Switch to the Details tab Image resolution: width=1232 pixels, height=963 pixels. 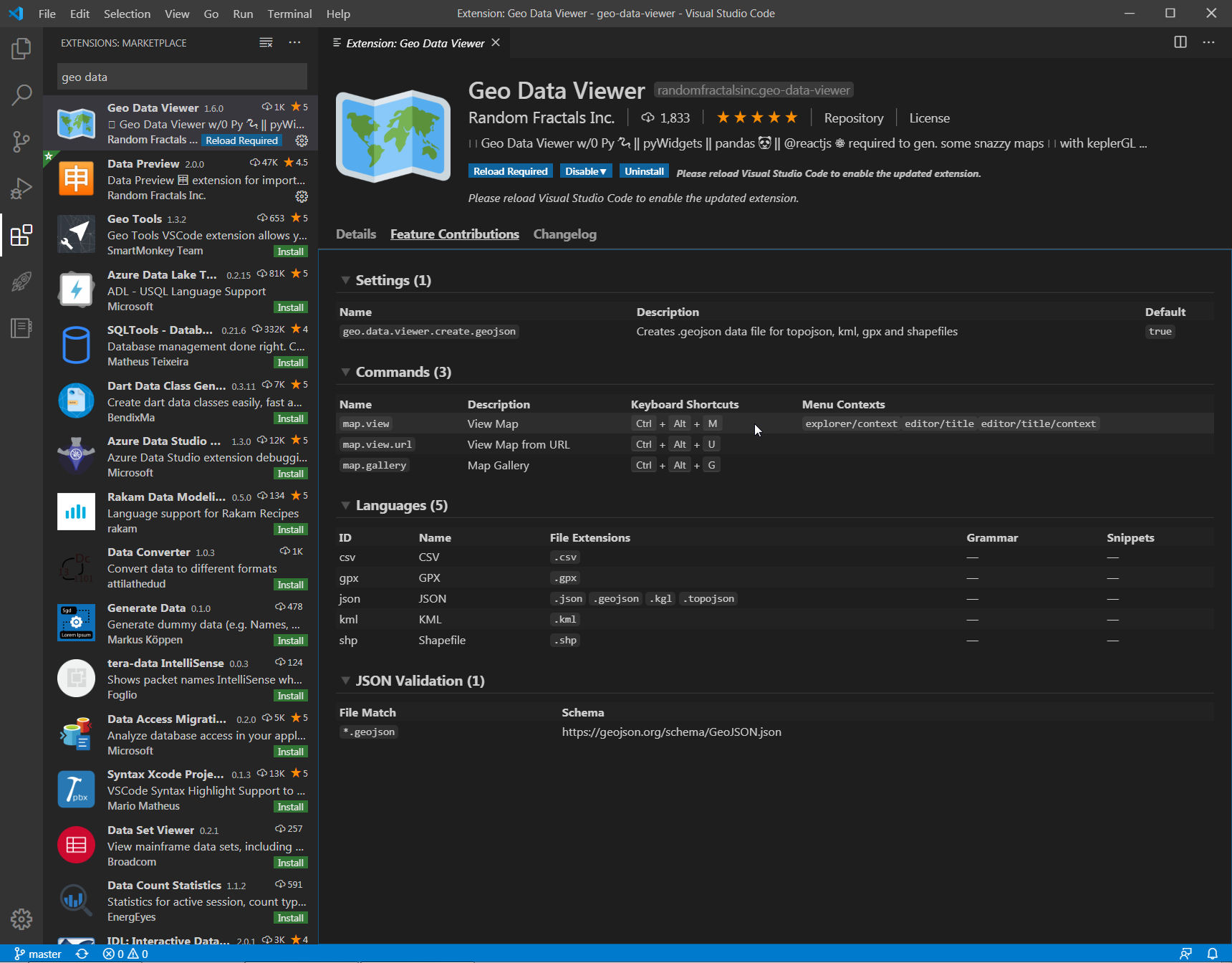[356, 234]
